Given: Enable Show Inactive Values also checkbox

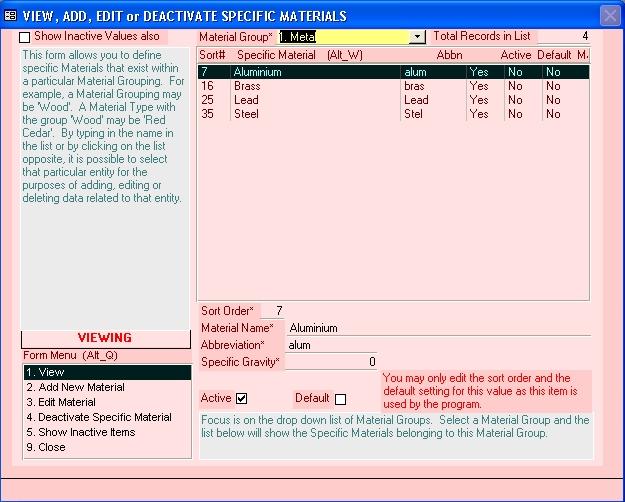Looking at the screenshot, I should coord(25,37).
